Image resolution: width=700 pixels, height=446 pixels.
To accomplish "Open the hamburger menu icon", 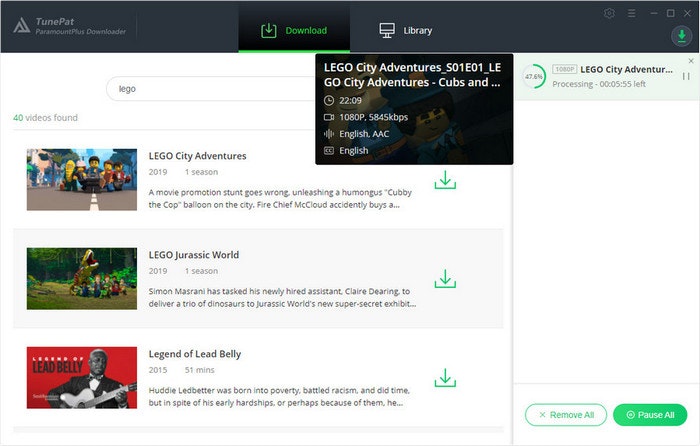I will [631, 13].
